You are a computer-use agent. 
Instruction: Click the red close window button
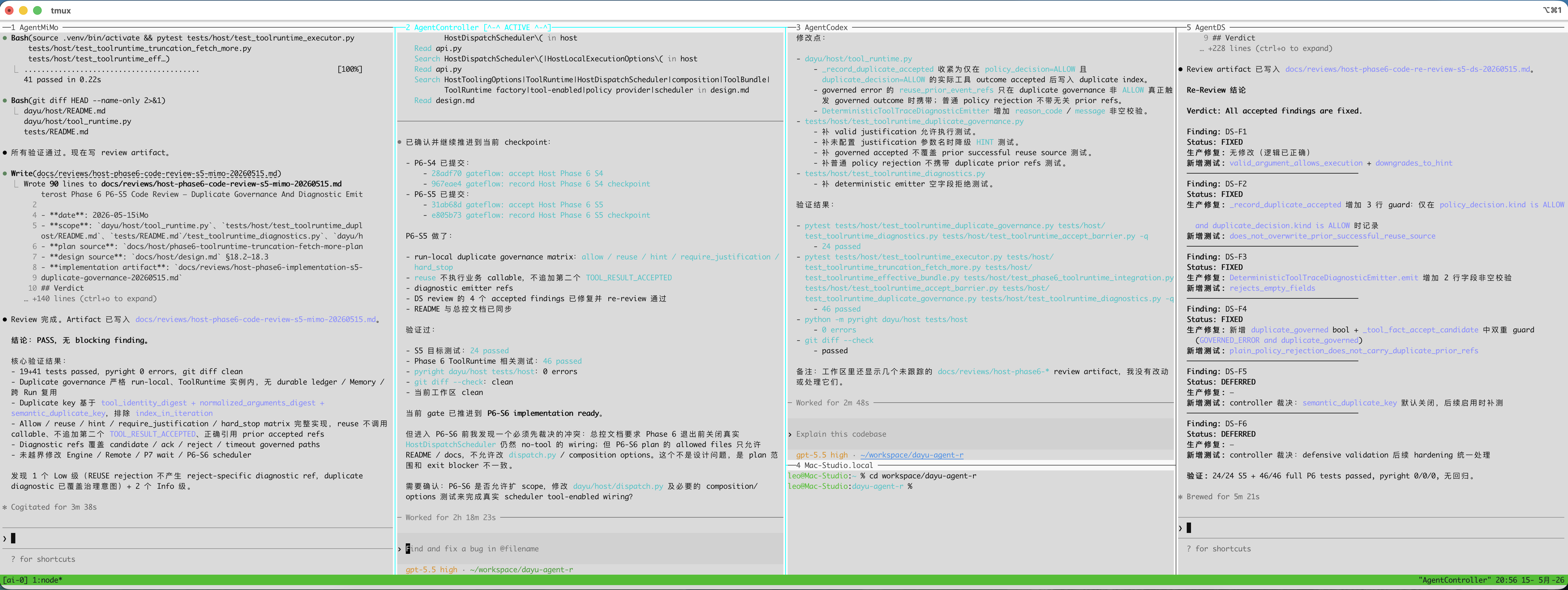[9, 10]
